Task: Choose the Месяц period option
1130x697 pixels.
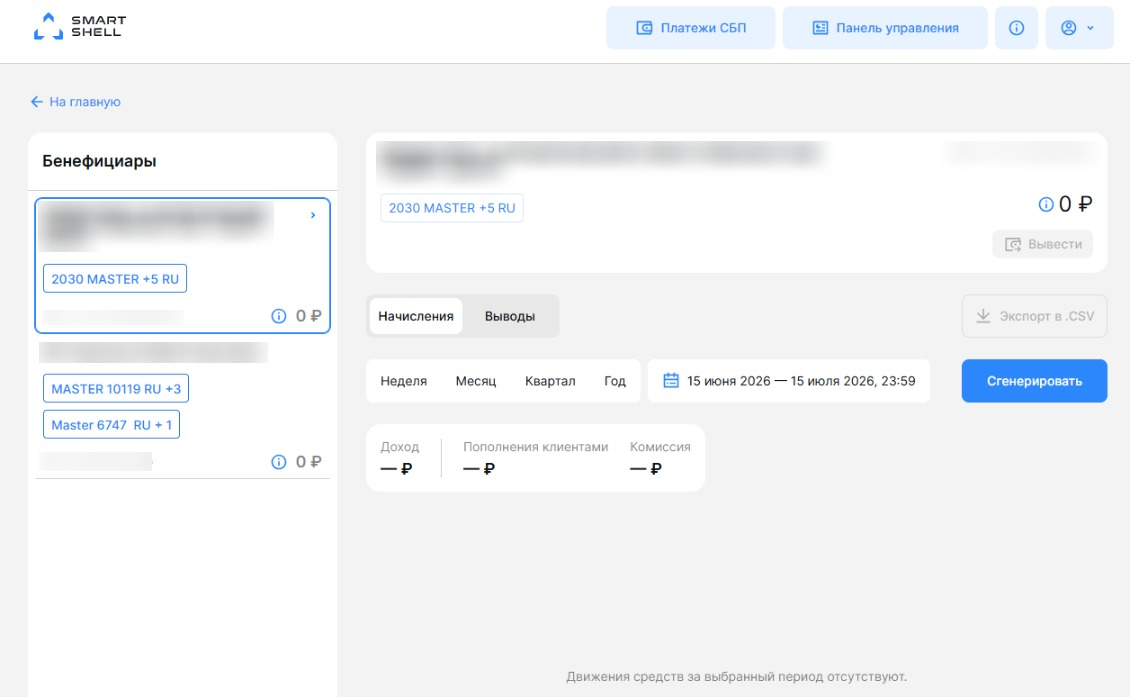Action: (476, 381)
